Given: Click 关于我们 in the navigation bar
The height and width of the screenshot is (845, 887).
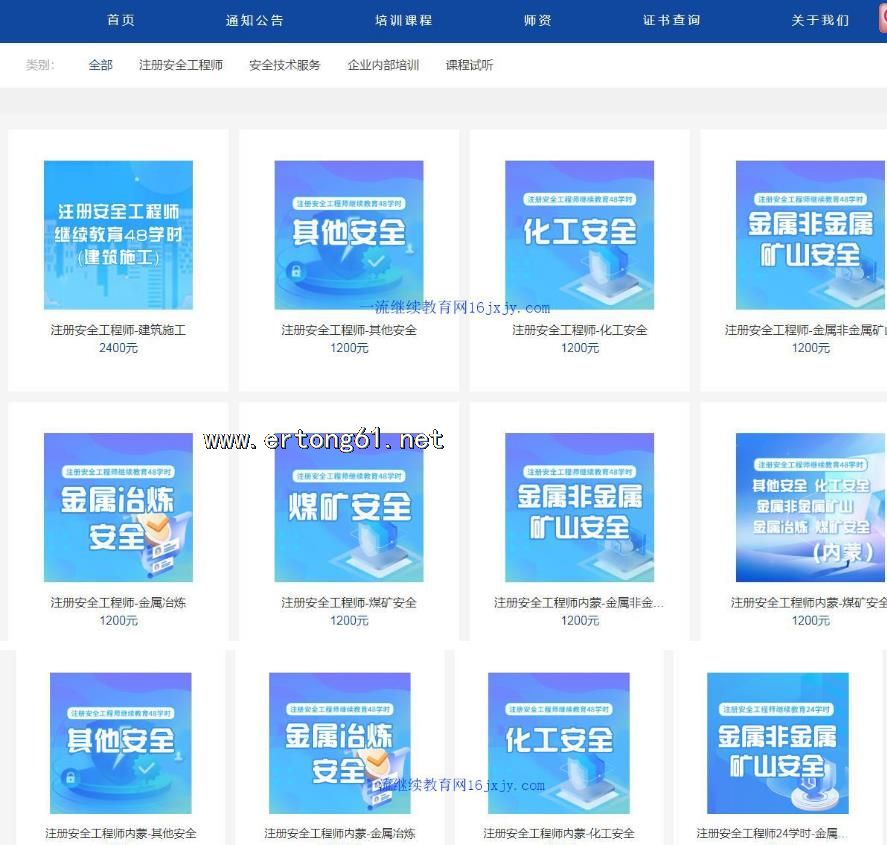Looking at the screenshot, I should [x=820, y=20].
